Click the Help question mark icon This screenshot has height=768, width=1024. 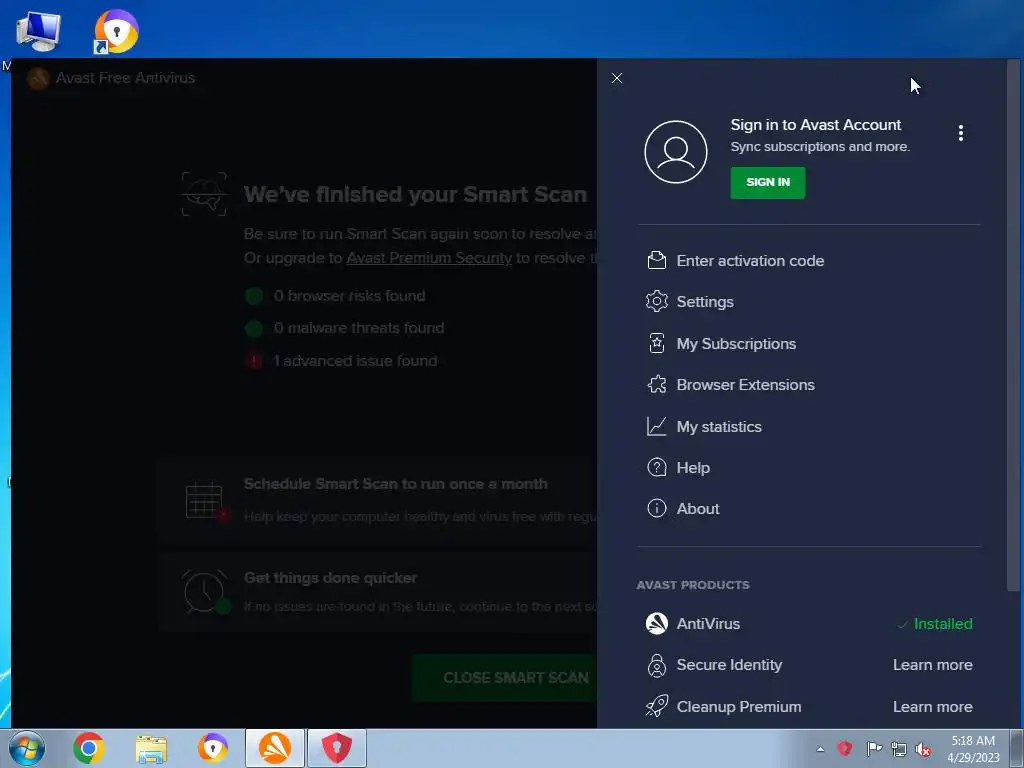click(656, 467)
